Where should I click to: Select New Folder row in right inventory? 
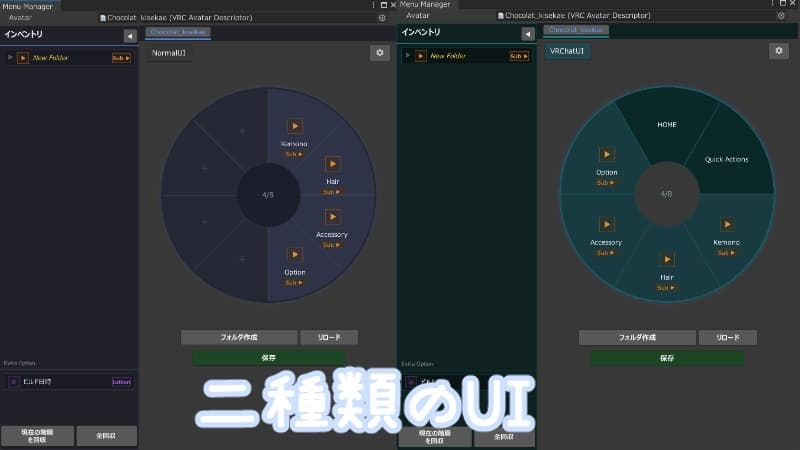pyautogui.click(x=467, y=56)
